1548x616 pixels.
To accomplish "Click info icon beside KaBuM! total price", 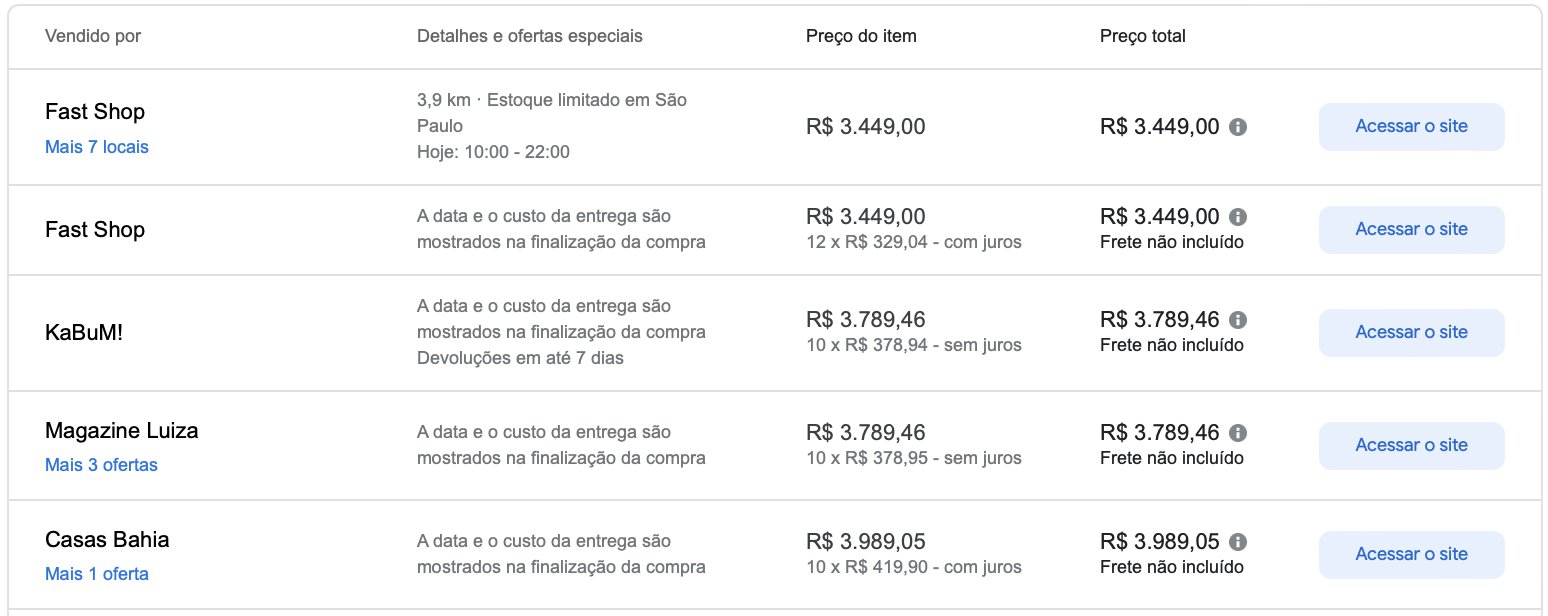I will [x=1238, y=320].
